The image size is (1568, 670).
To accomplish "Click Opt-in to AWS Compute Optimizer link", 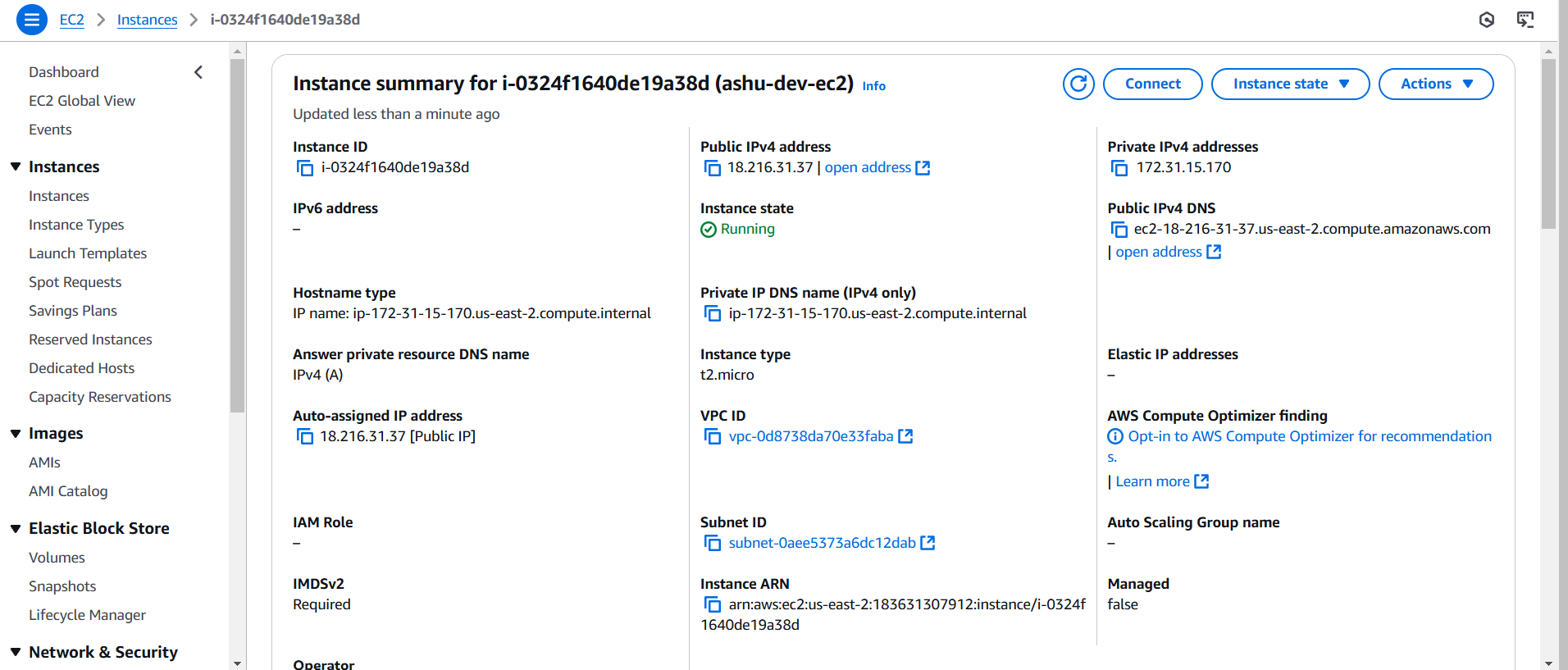I will coord(1310,436).
